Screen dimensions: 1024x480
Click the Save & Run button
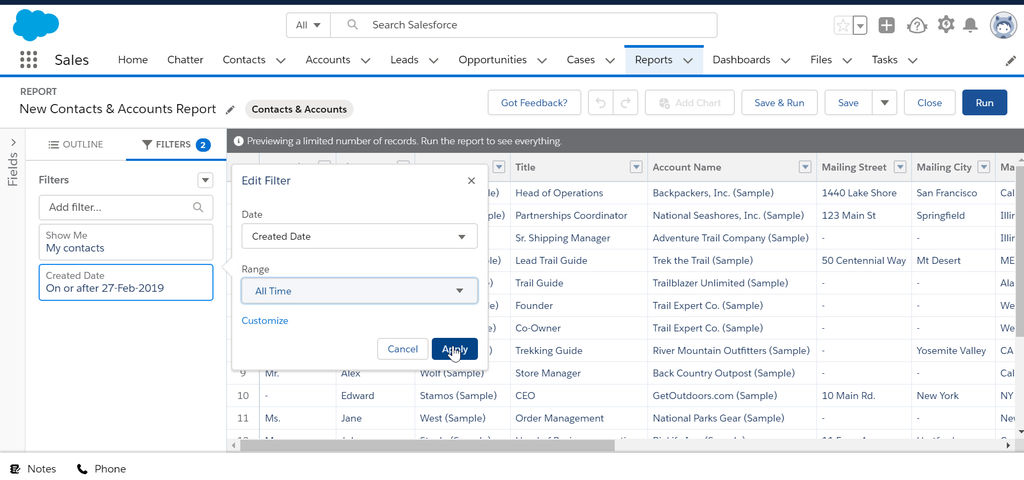779,103
